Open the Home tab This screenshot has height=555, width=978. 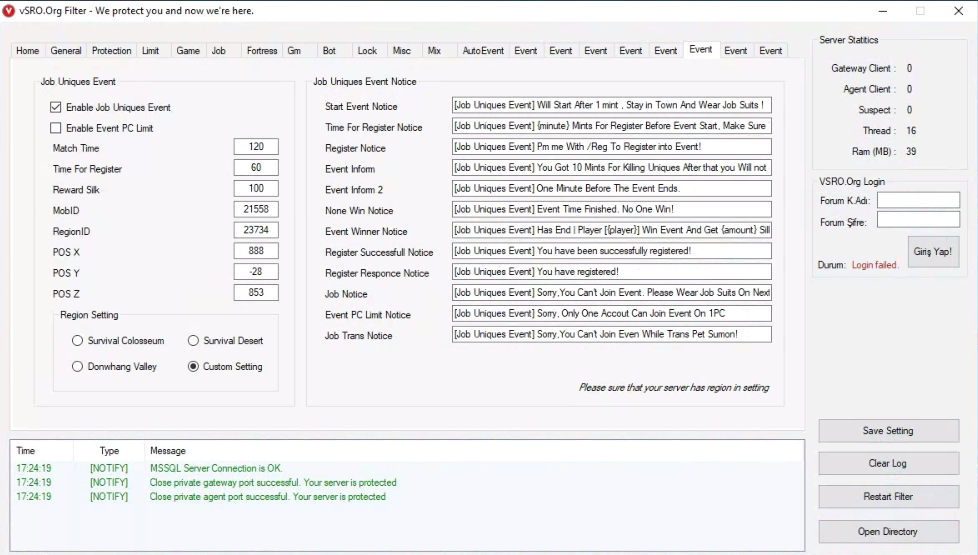[27, 51]
